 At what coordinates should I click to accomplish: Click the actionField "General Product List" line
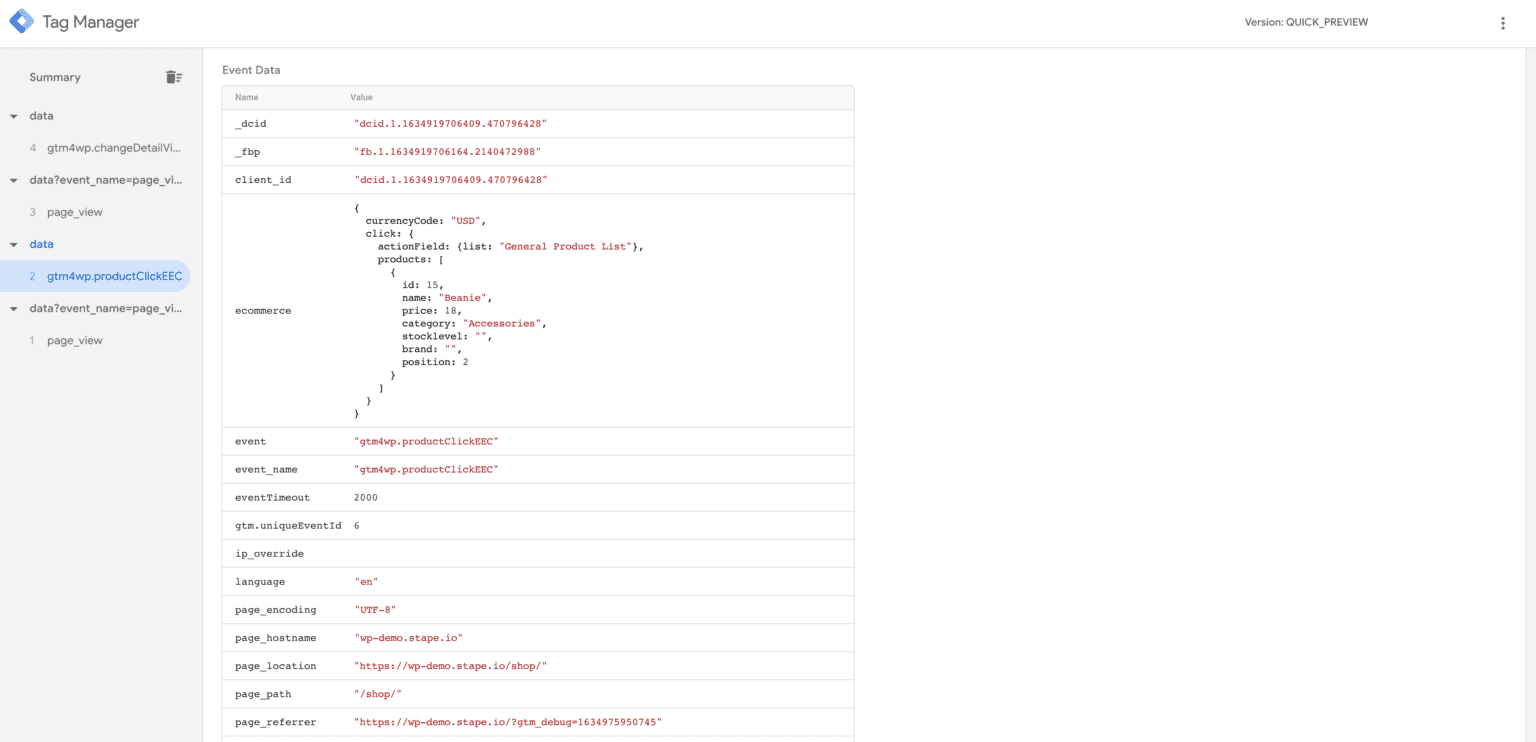point(510,246)
